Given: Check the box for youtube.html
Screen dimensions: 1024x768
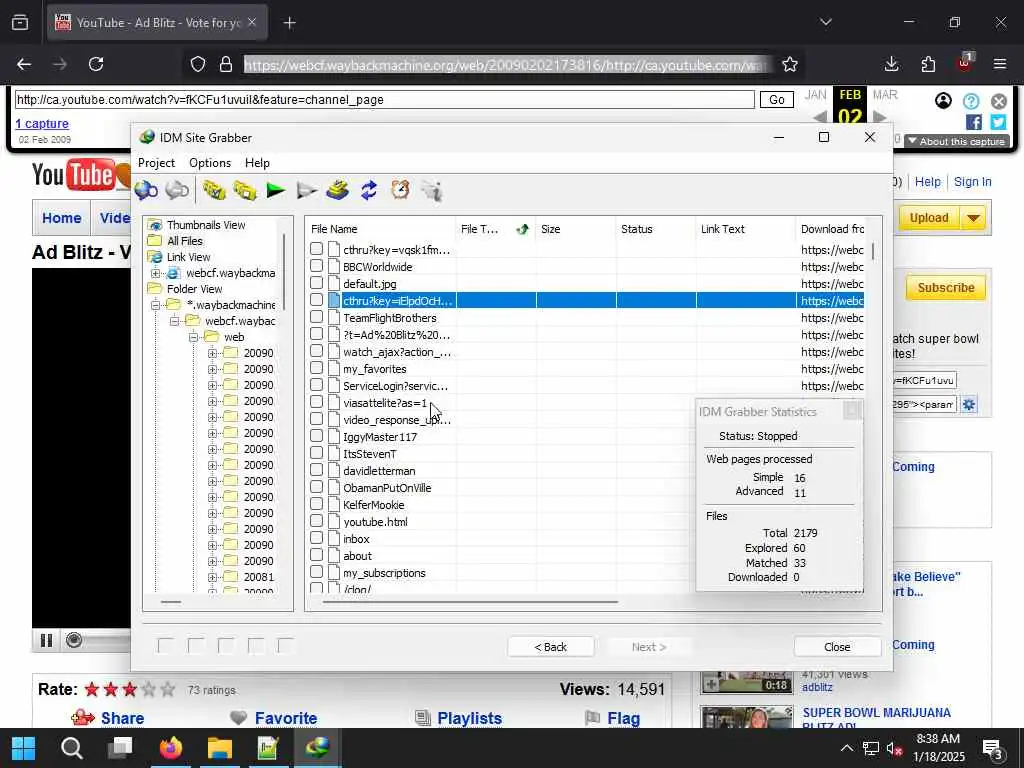Looking at the screenshot, I should pyautogui.click(x=317, y=520).
